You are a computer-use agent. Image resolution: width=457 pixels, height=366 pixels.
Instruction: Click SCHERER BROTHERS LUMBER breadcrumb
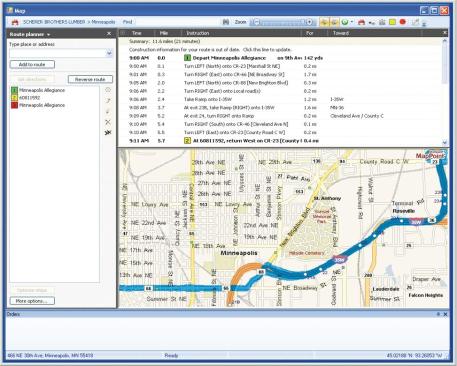(54, 22)
